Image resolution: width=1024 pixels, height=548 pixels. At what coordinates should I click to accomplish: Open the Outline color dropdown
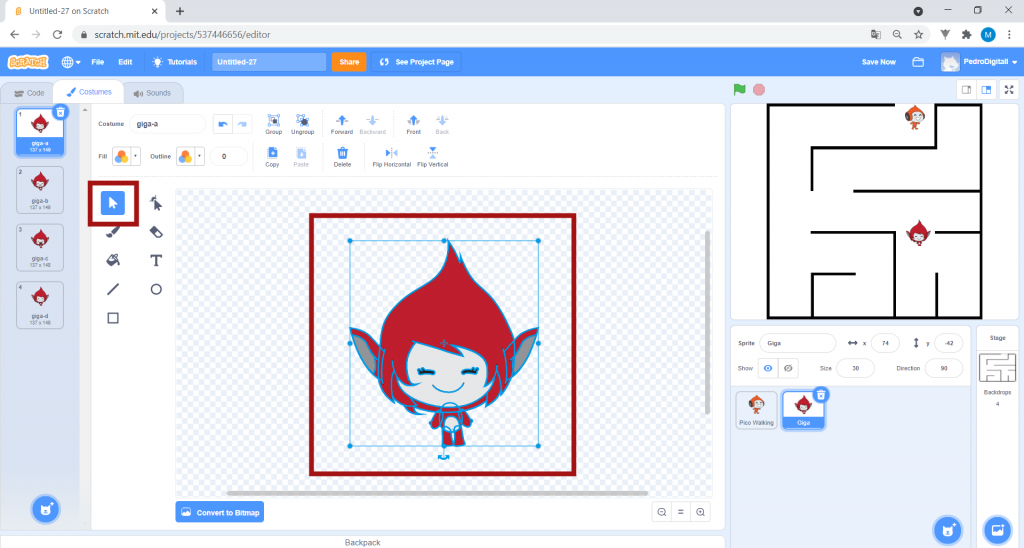tap(190, 156)
